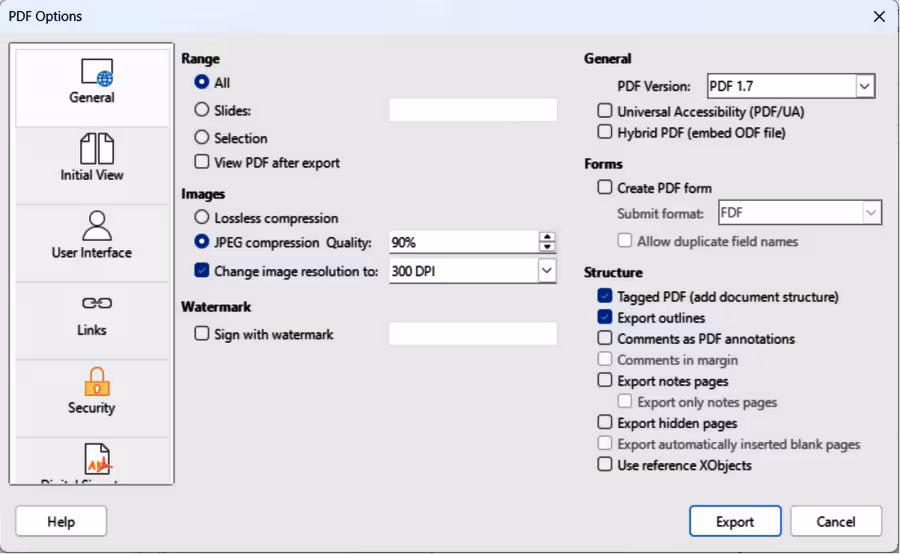Click the watermark text input field
The width and height of the screenshot is (900, 554).
click(x=473, y=334)
